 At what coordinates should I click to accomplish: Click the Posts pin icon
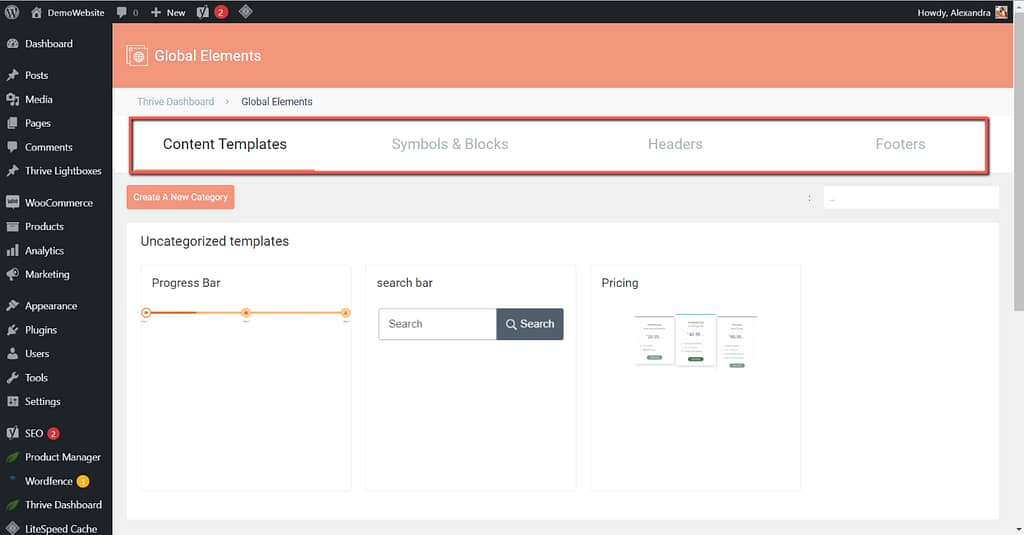pyautogui.click(x=12, y=75)
